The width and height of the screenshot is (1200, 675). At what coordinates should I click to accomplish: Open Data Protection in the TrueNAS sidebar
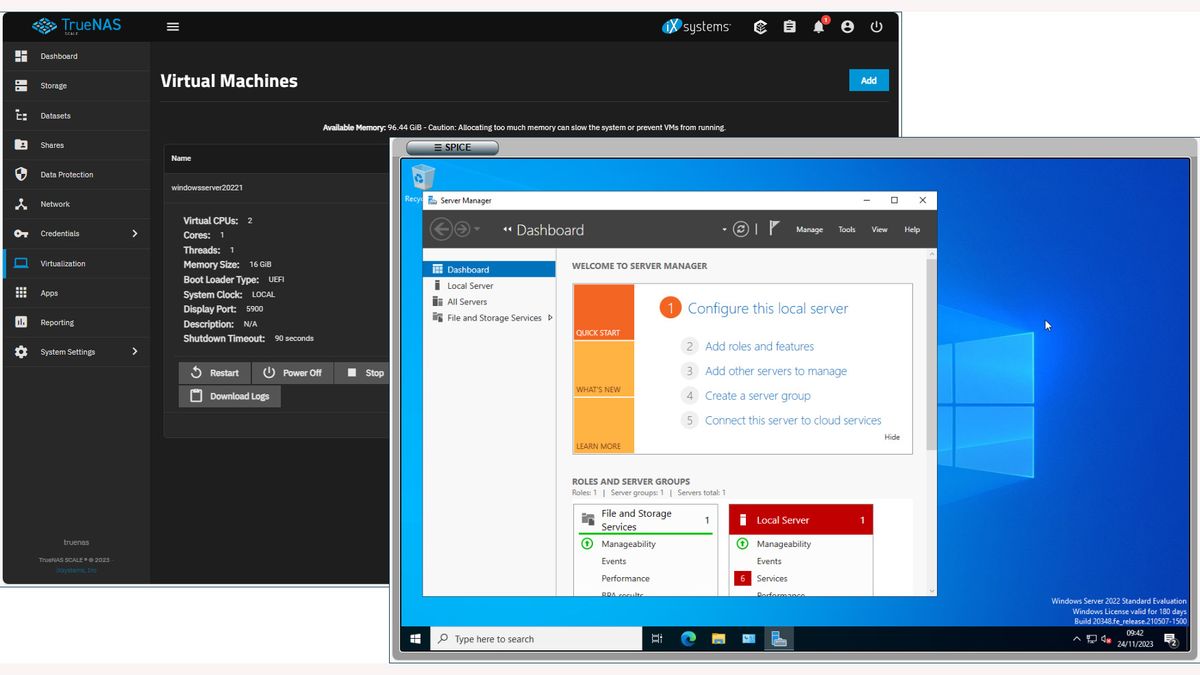coord(76,175)
